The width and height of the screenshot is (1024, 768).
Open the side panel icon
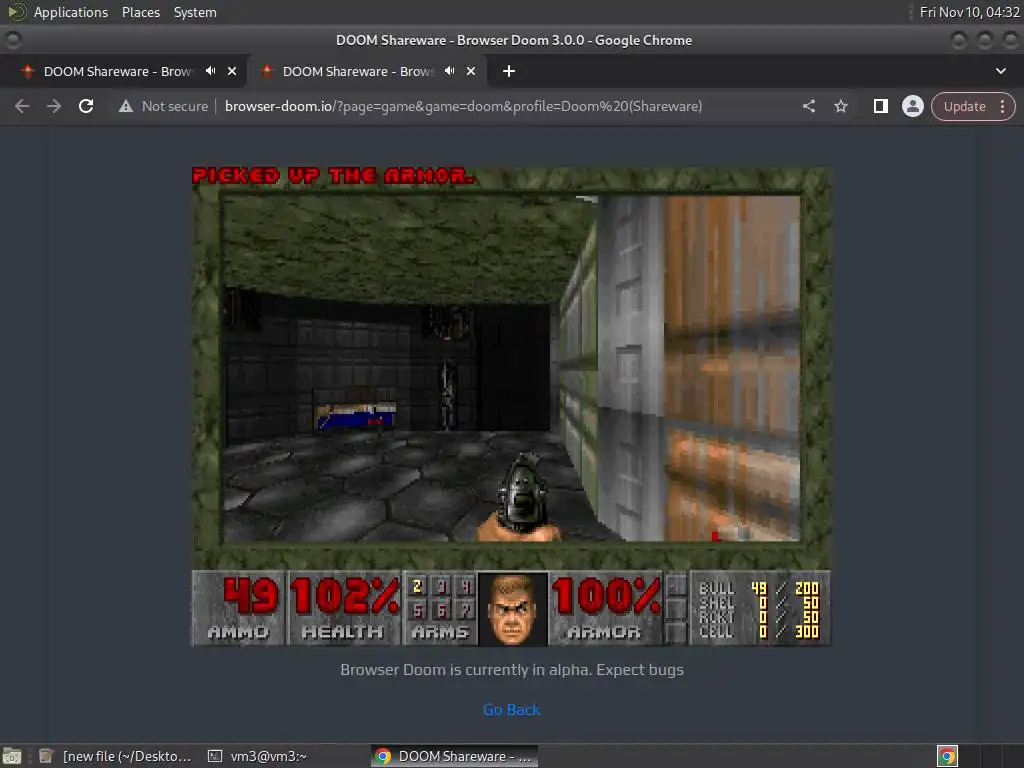click(880, 106)
